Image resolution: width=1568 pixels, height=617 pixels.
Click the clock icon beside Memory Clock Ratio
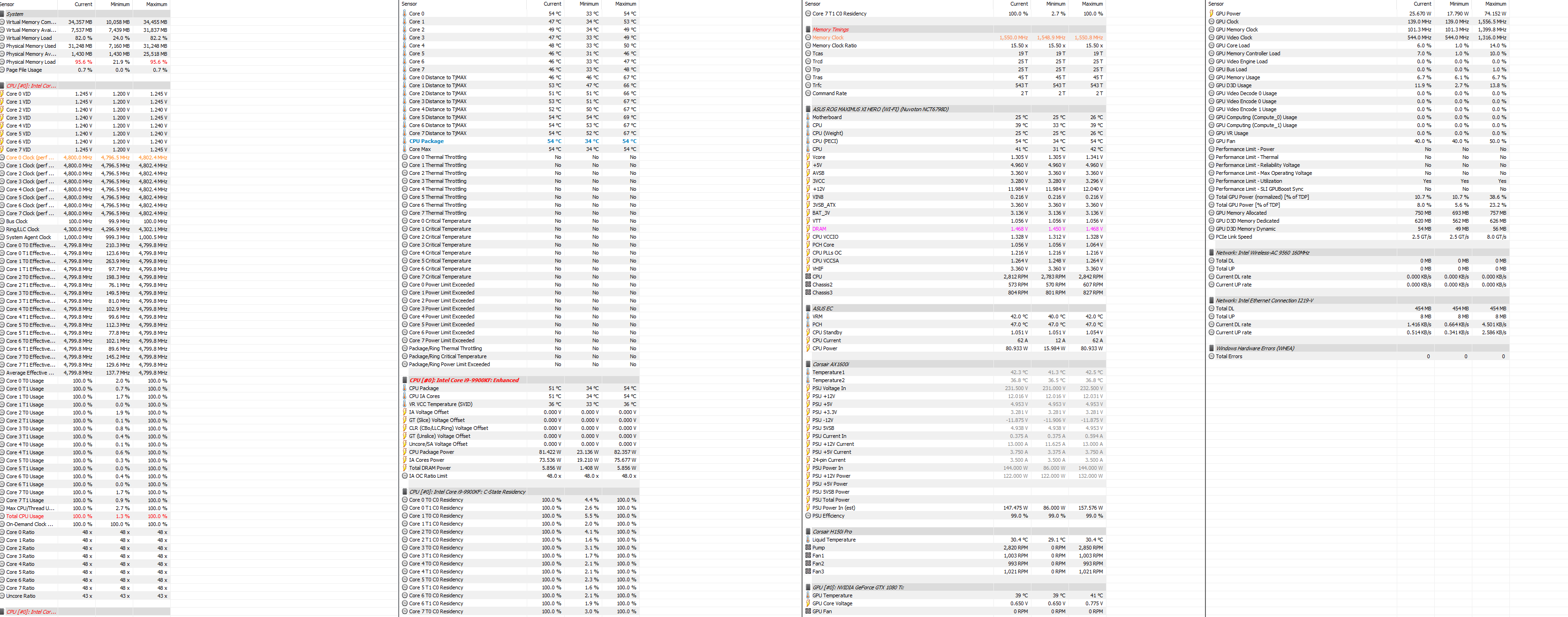(808, 45)
